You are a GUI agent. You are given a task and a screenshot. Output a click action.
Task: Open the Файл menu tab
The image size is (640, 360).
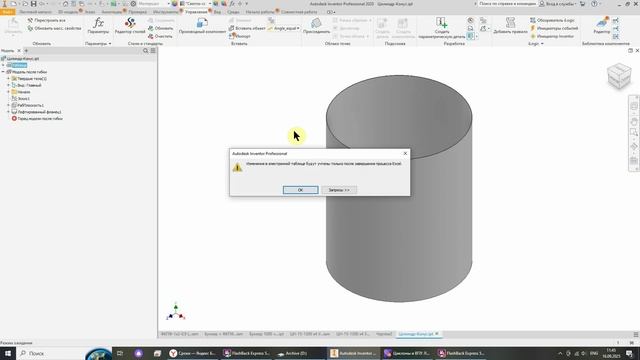pyautogui.click(x=7, y=12)
